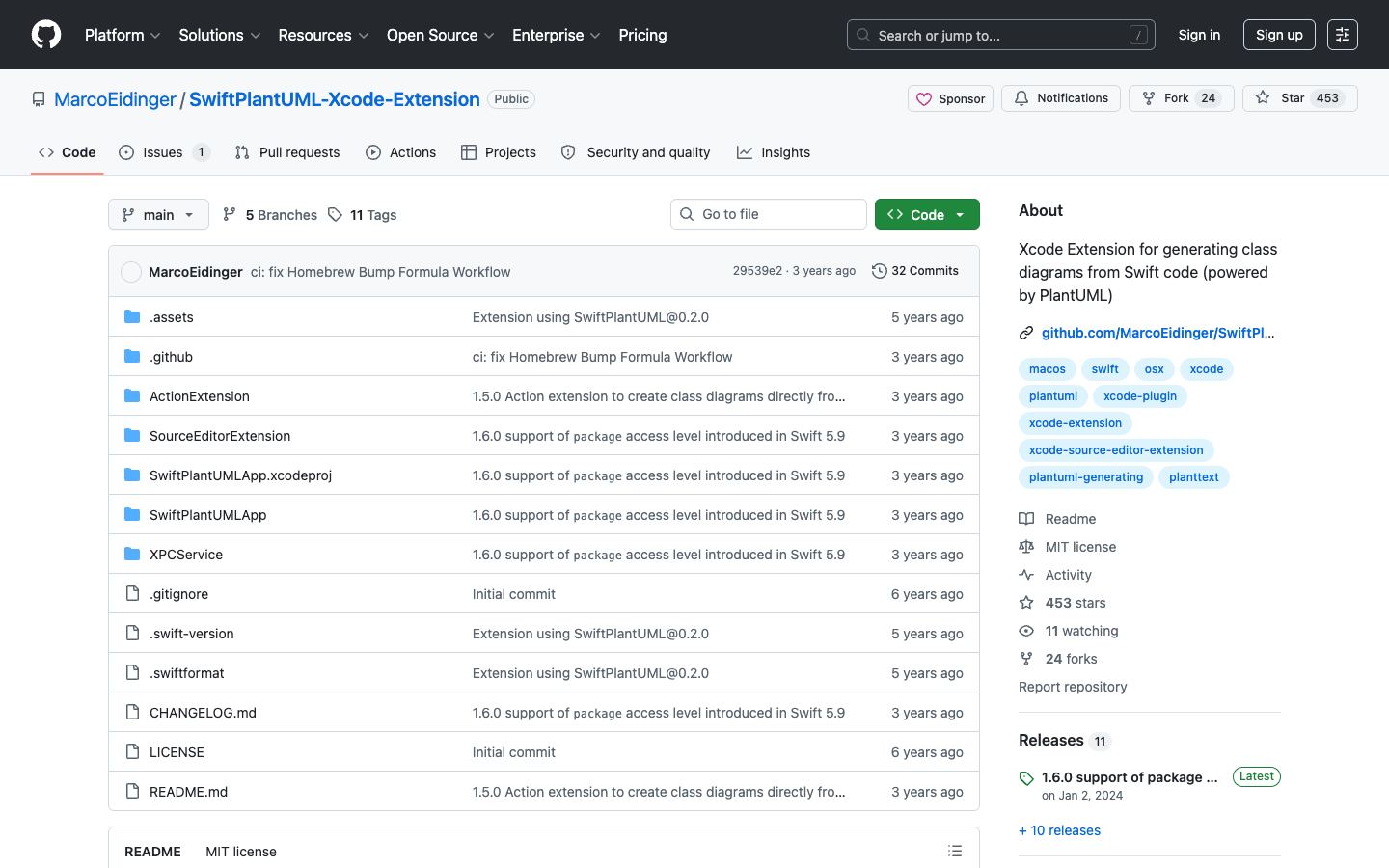Click the eye icon beside 11 watching

click(x=1026, y=631)
